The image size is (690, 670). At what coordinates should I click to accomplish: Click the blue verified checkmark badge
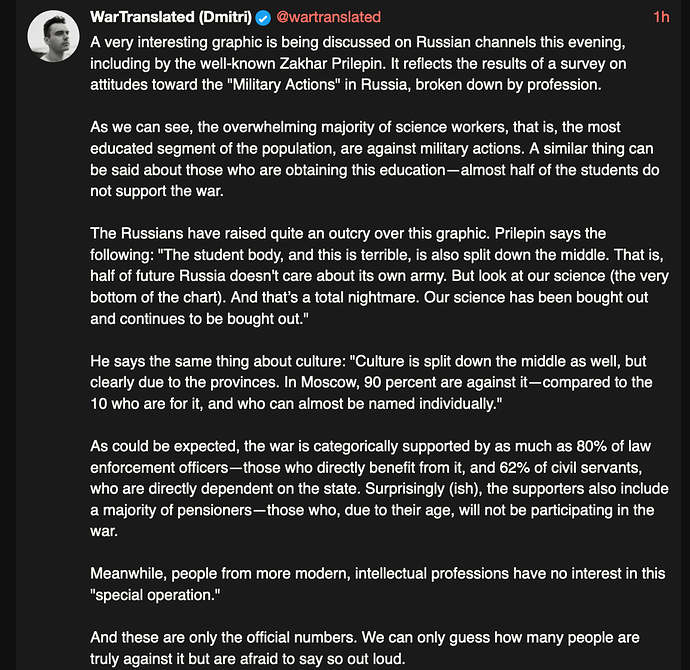point(263,18)
